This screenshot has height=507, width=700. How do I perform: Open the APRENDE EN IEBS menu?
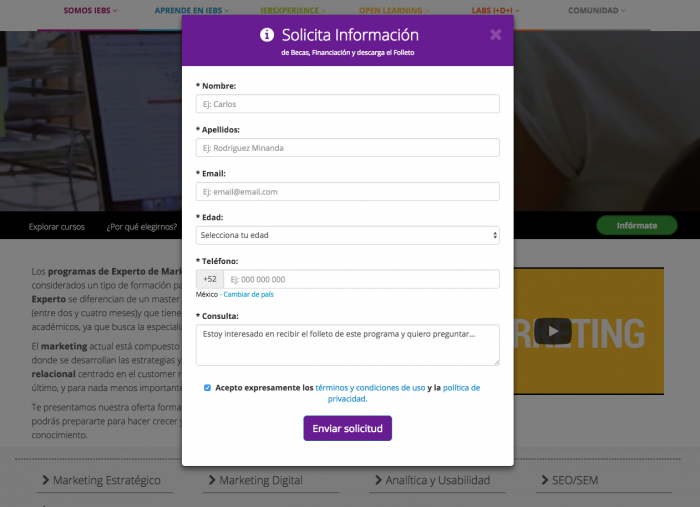coord(192,11)
